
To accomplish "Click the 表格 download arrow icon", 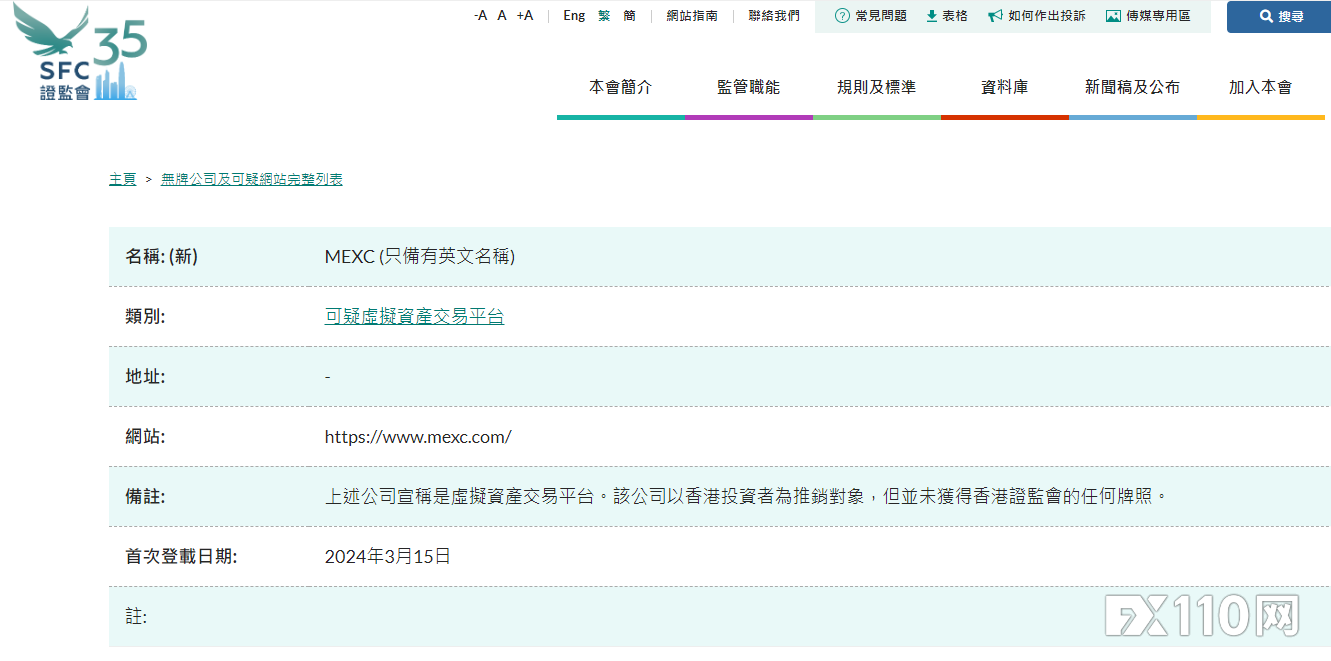I will point(931,16).
